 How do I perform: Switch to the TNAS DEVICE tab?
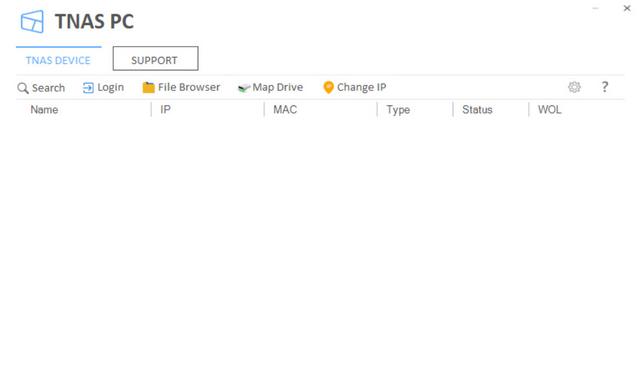[x=58, y=60]
